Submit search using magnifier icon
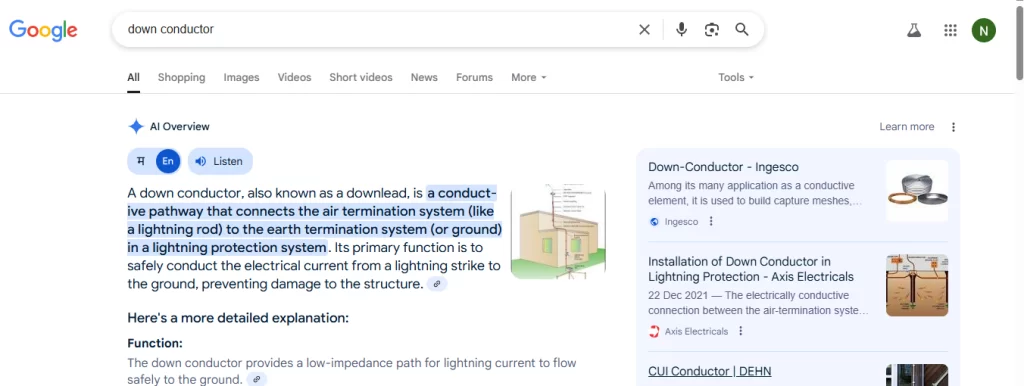 click(x=742, y=29)
